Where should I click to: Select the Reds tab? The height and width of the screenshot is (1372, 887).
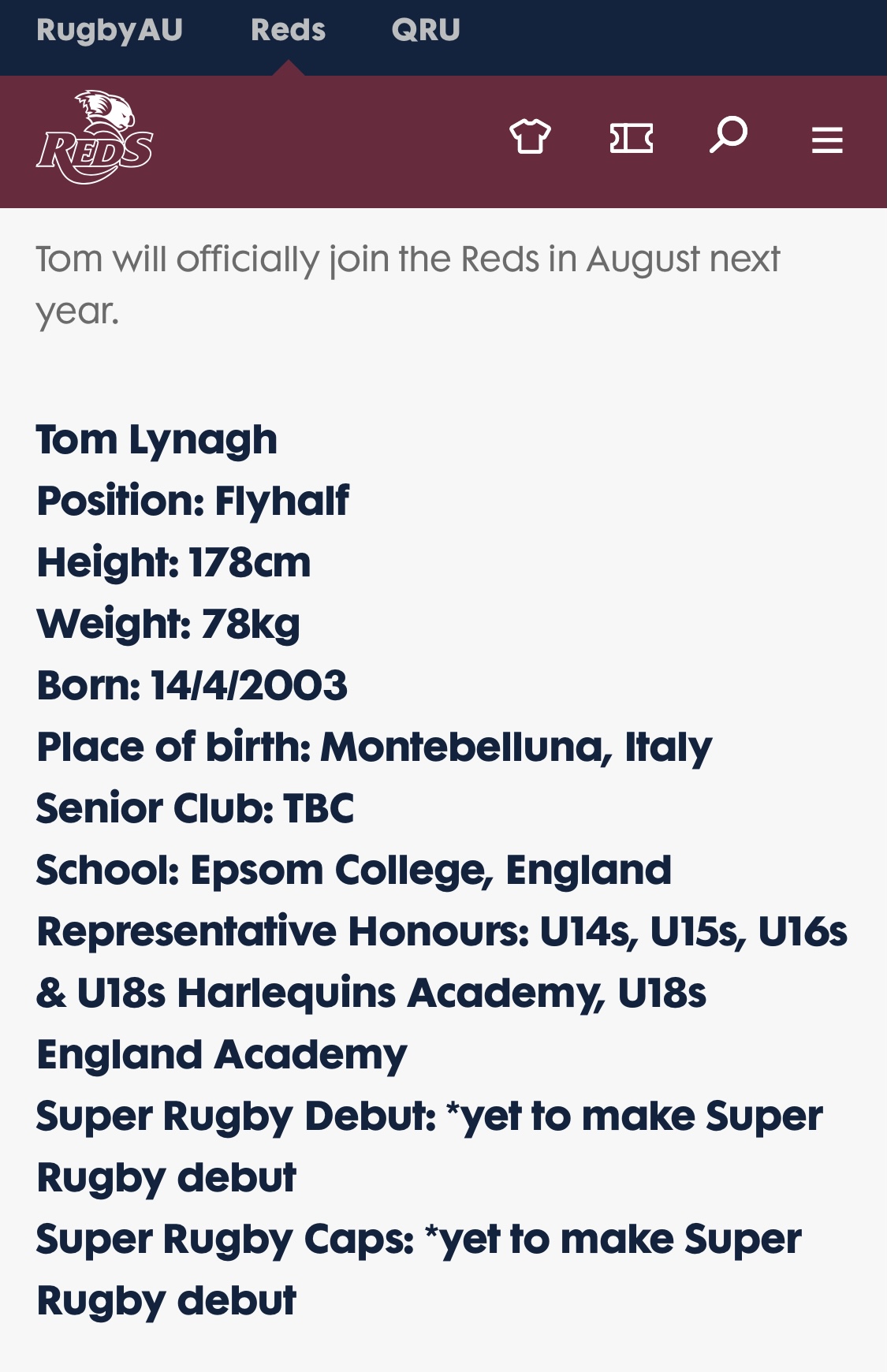pyautogui.click(x=288, y=30)
